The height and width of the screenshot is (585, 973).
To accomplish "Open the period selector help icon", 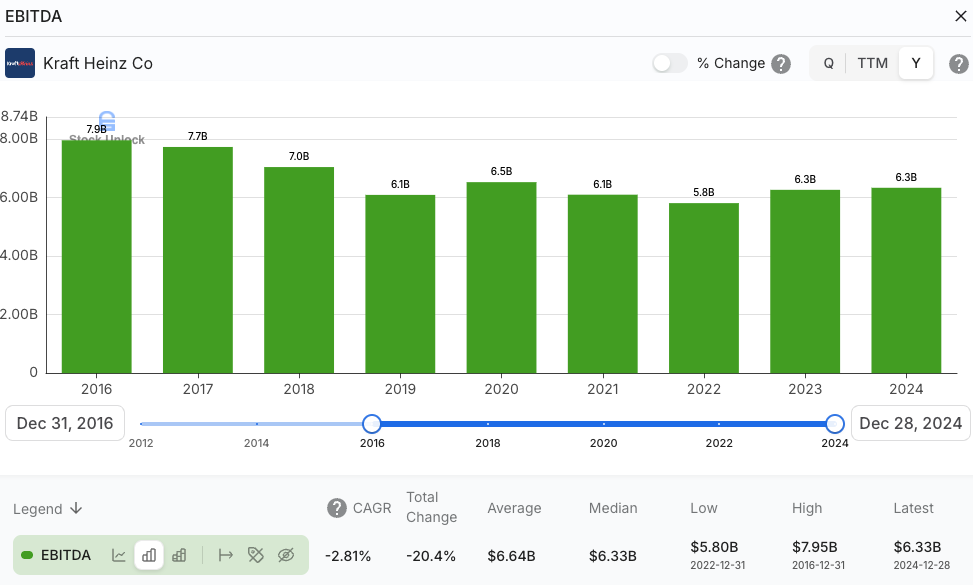I will [x=958, y=63].
